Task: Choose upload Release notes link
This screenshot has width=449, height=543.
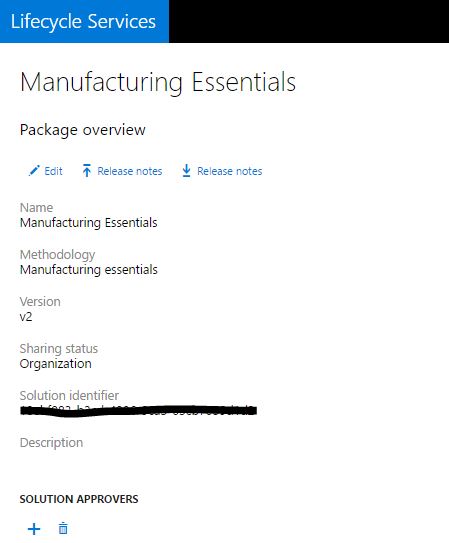Action: tap(129, 171)
